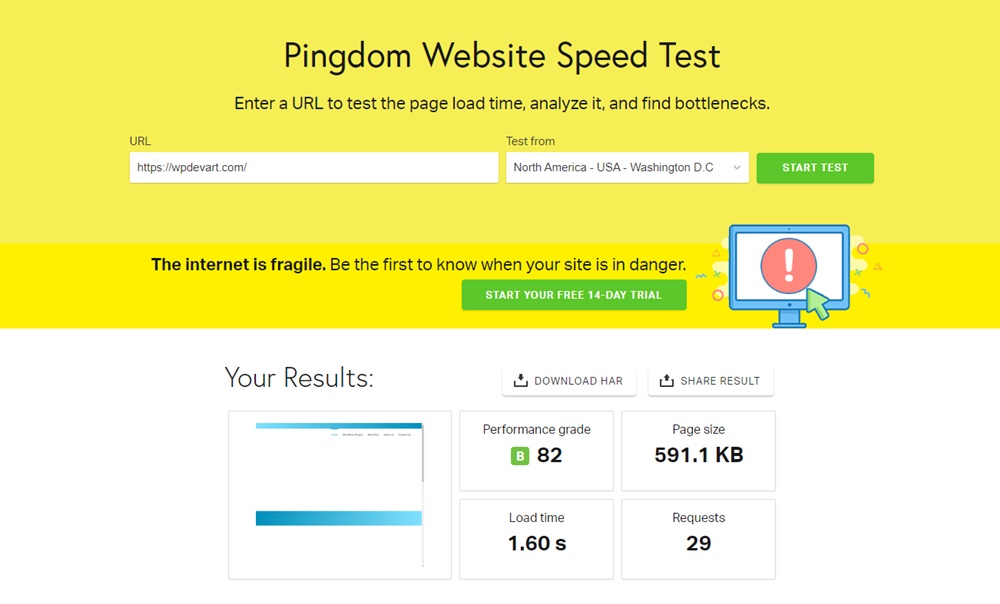
Task: Click the SHARE RESULT button
Action: (710, 381)
